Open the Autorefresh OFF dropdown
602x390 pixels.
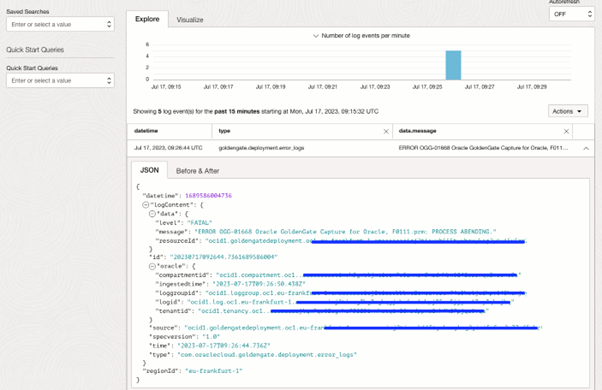[572, 14]
